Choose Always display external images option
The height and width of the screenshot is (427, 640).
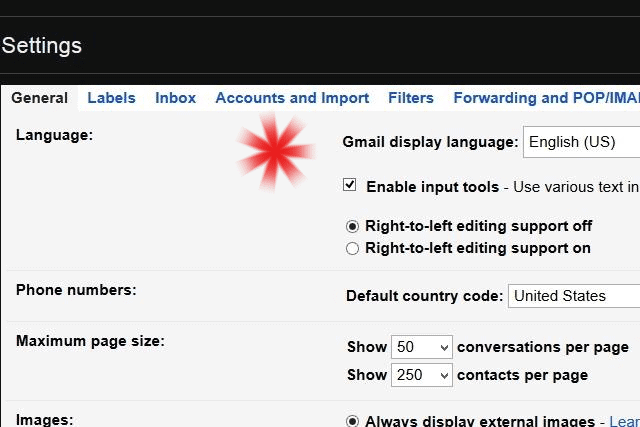point(352,422)
